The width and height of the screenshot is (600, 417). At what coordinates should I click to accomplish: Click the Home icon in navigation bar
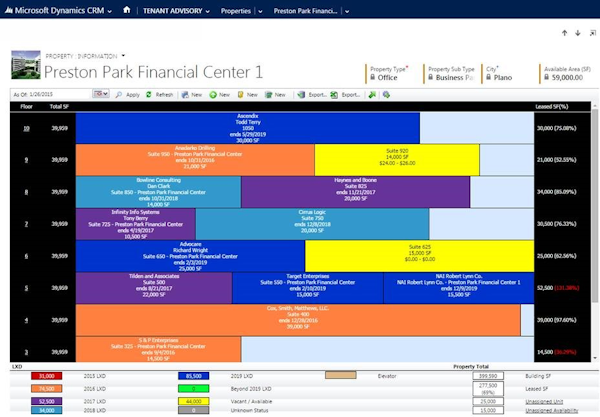click(126, 10)
